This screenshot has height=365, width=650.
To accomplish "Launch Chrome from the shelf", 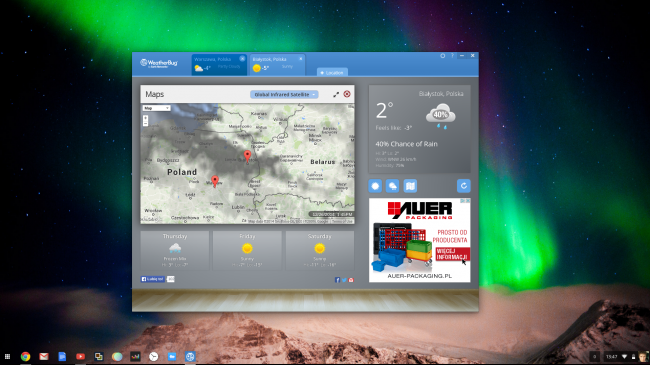I will [26, 356].
